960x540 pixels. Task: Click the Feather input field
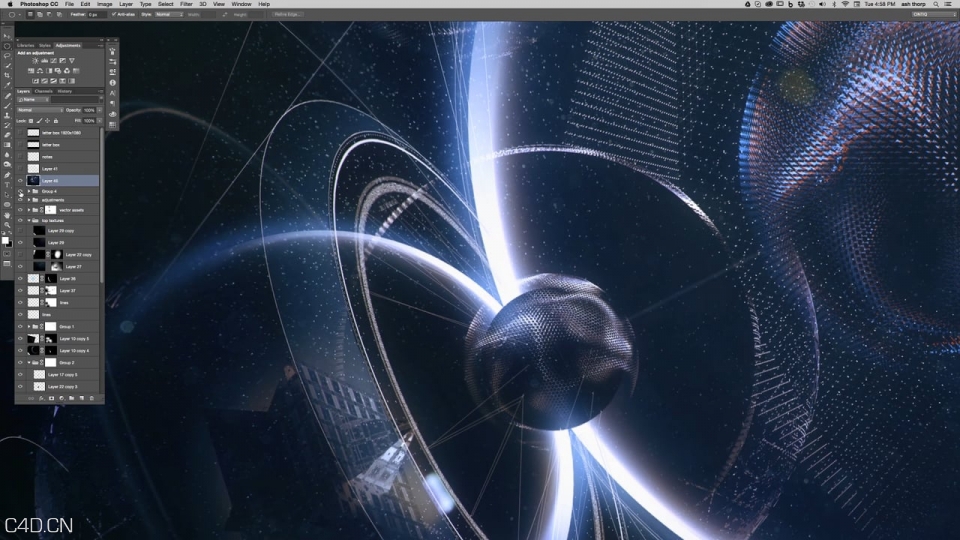[96, 15]
